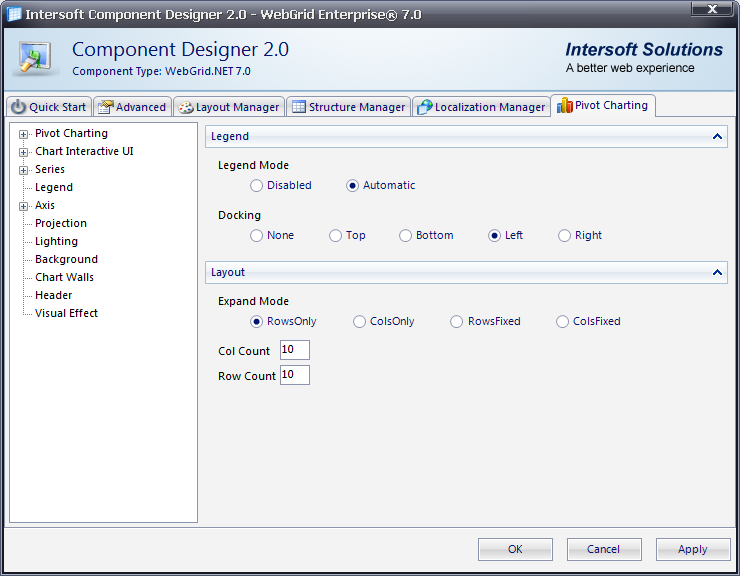Collapse the Legend section header
The width and height of the screenshot is (740, 576).
716,136
